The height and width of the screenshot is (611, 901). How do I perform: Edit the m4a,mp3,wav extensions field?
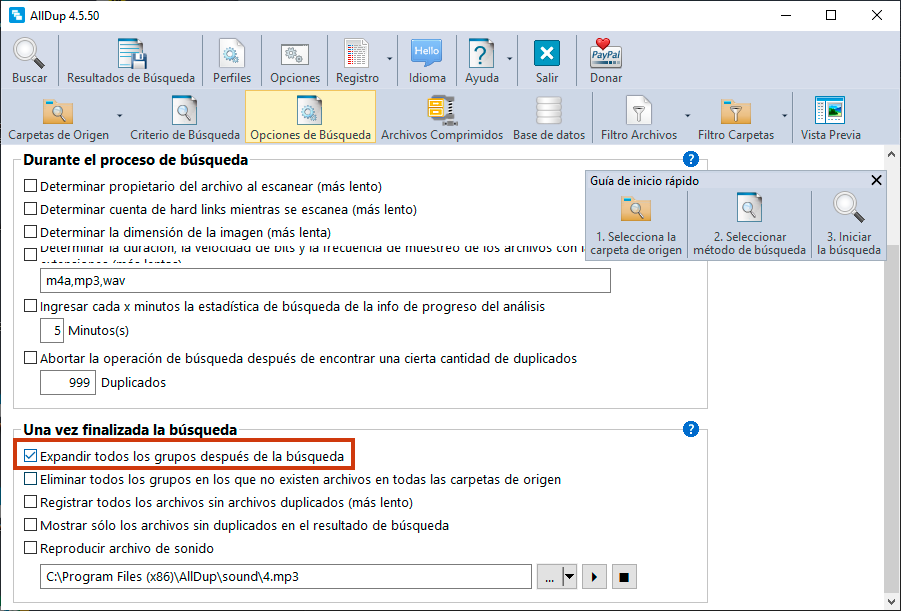click(325, 280)
